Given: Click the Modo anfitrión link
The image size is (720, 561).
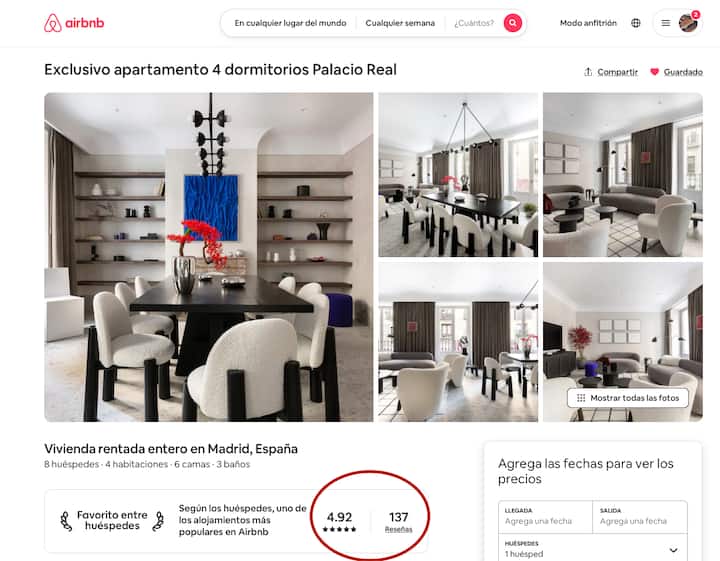Looking at the screenshot, I should pos(588,23).
